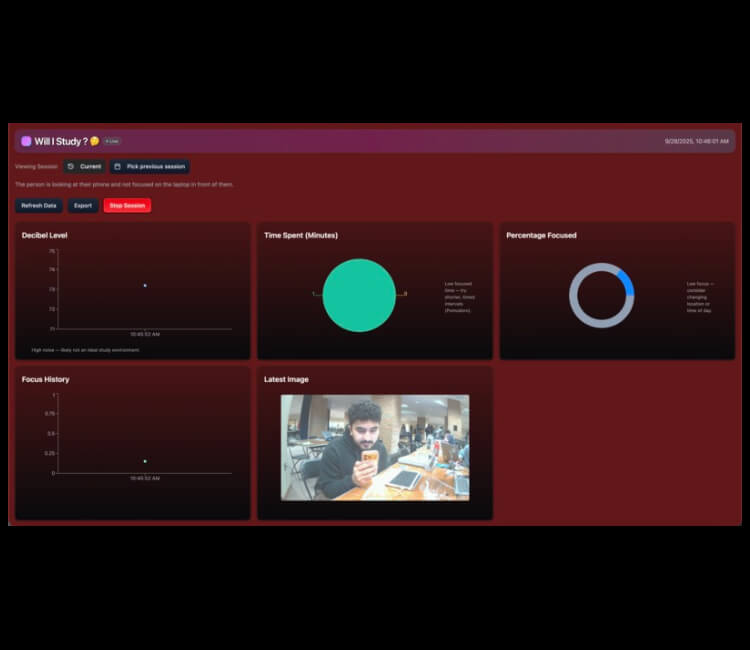Click the green Time Spent pie chart

359,295
